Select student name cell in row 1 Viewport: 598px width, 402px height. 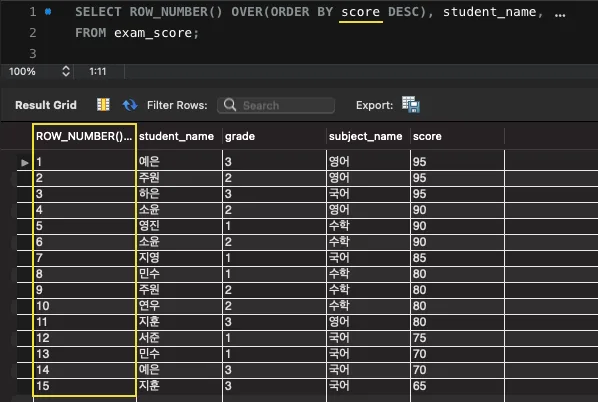[179, 162]
